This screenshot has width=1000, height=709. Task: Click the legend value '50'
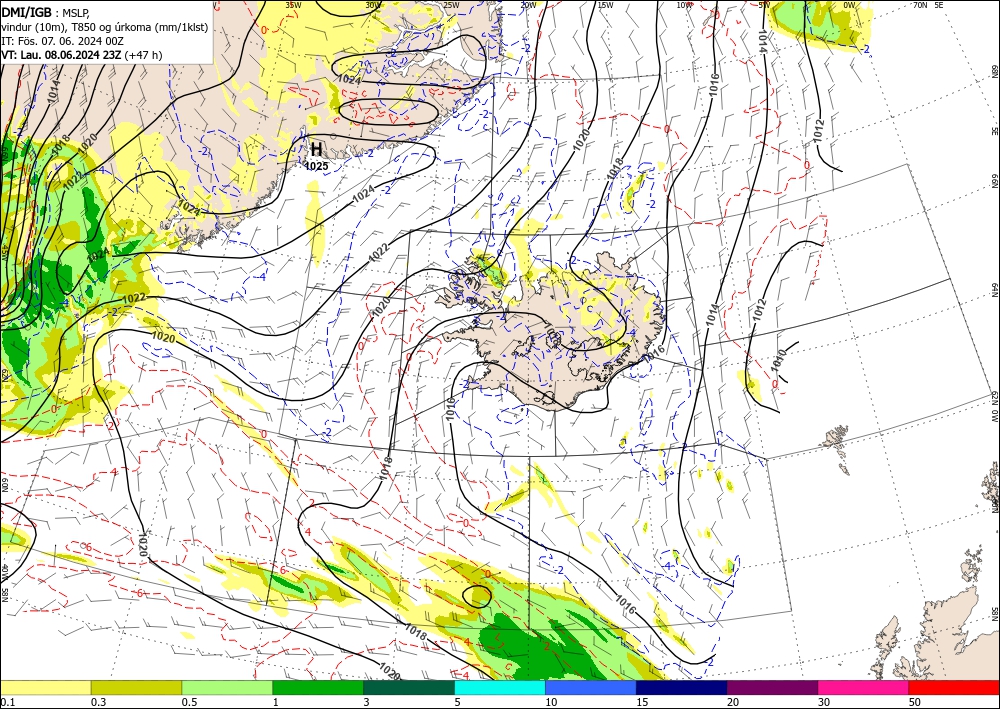(x=915, y=702)
